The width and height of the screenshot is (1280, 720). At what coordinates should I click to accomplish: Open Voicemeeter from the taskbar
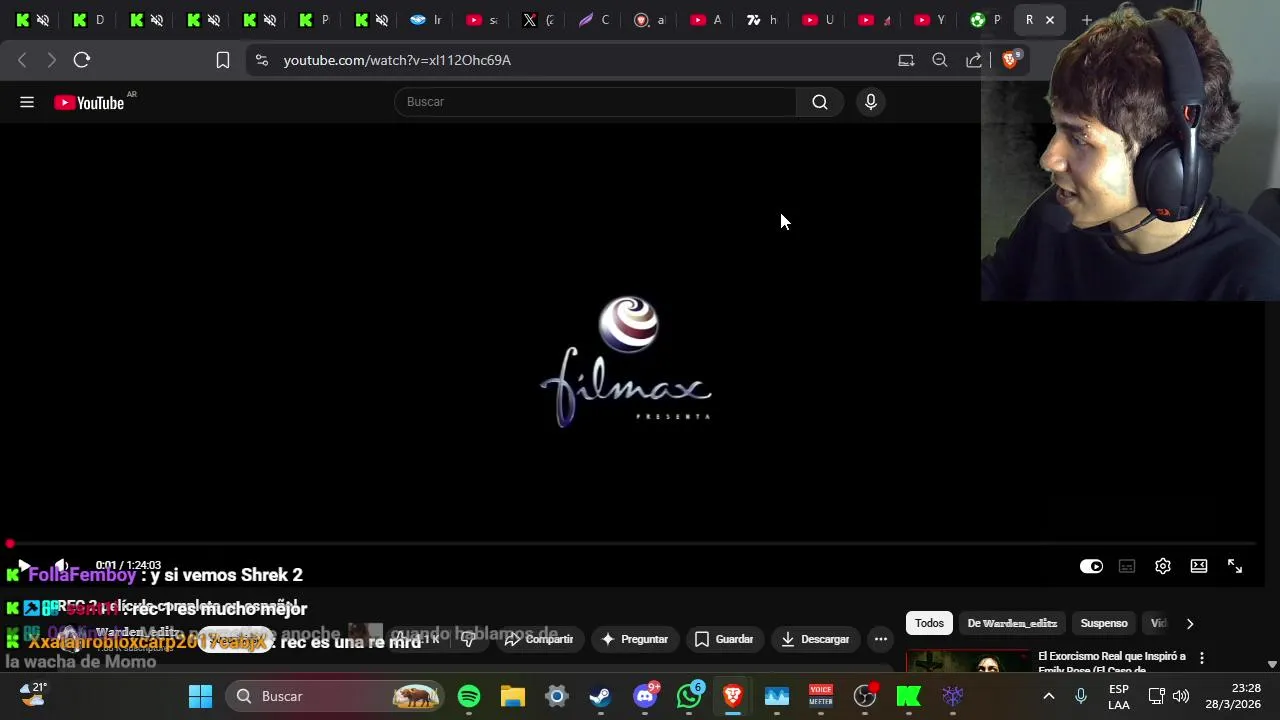[x=821, y=696]
